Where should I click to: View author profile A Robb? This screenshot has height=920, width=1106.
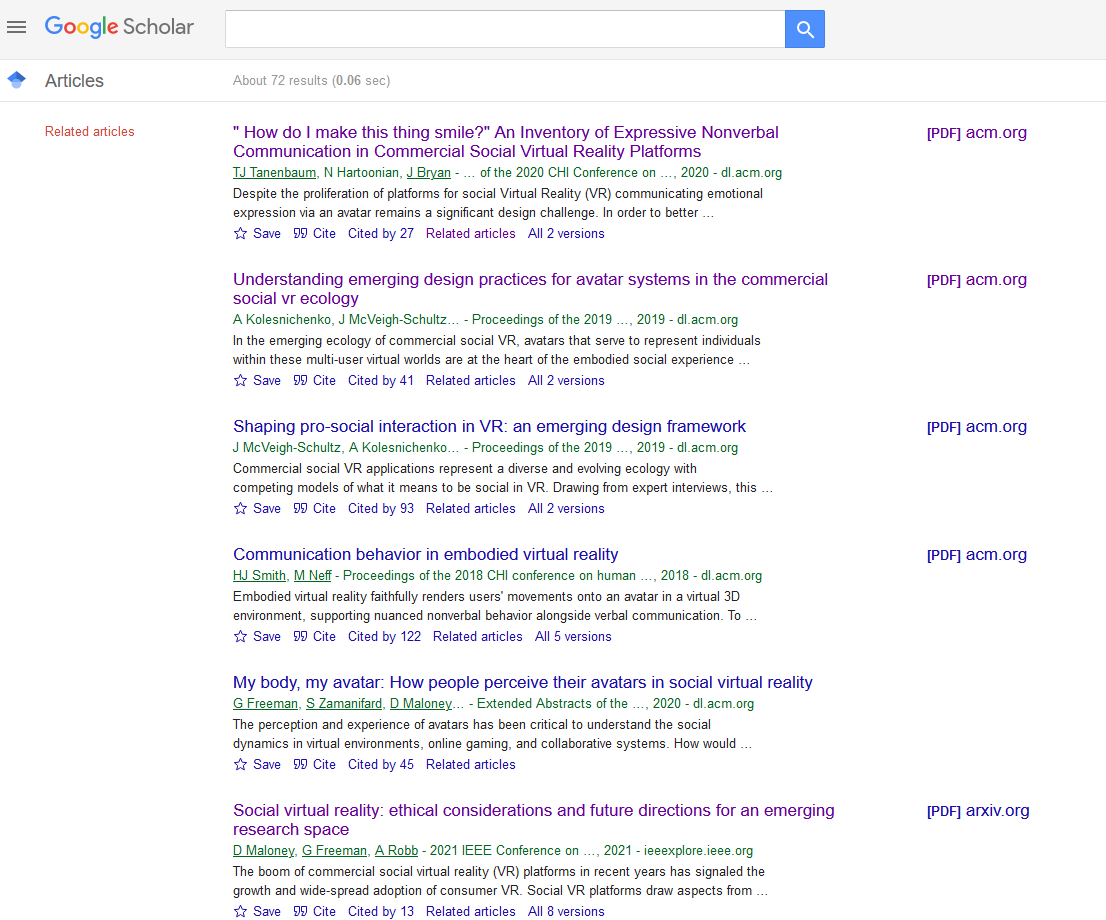396,851
